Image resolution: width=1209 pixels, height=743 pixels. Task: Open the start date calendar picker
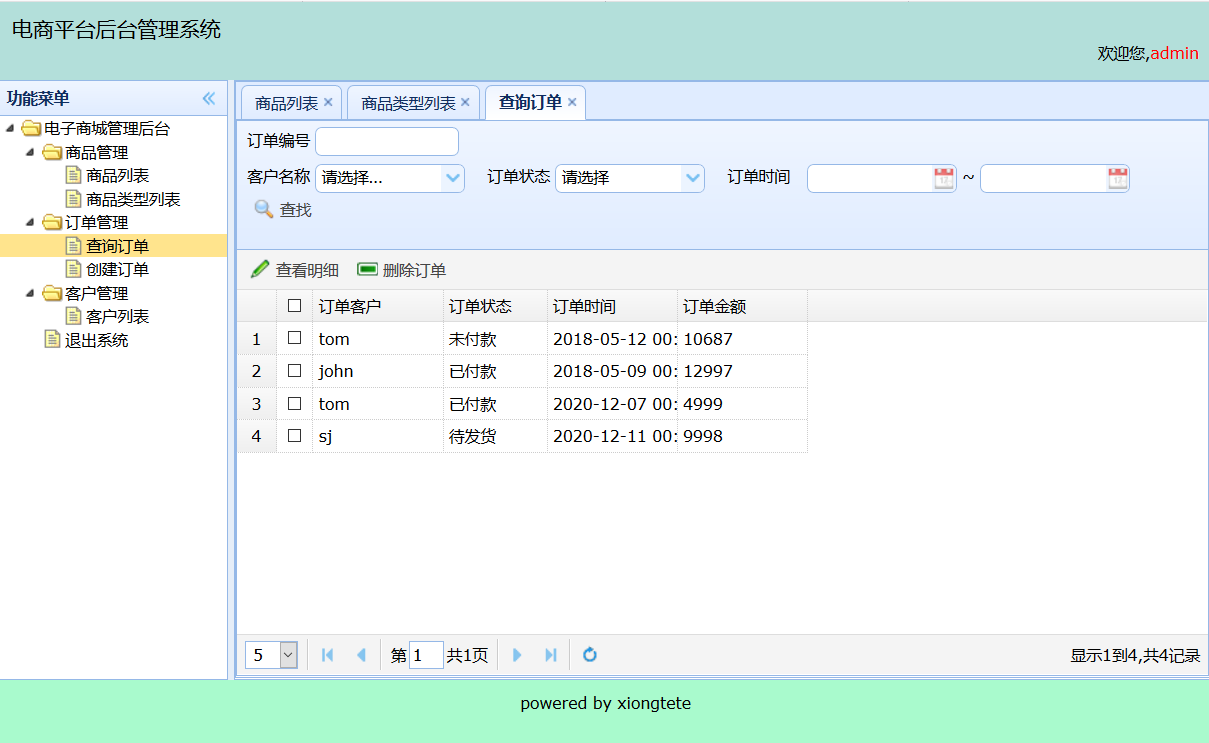[x=944, y=179]
